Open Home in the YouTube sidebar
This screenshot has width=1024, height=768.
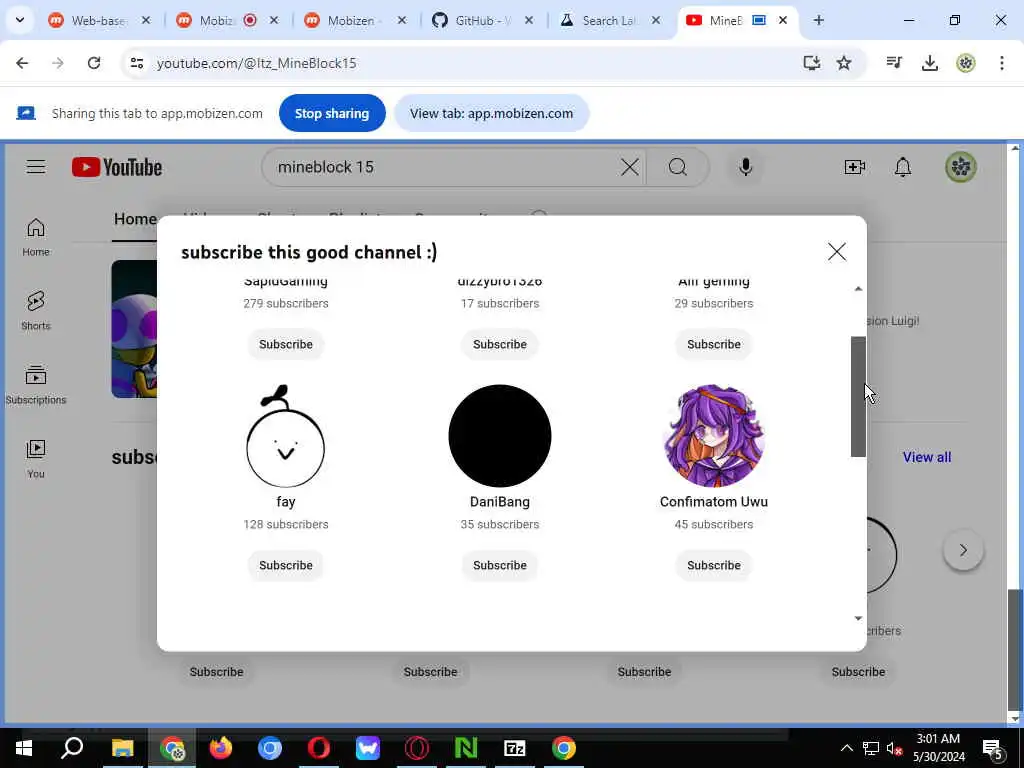36,237
